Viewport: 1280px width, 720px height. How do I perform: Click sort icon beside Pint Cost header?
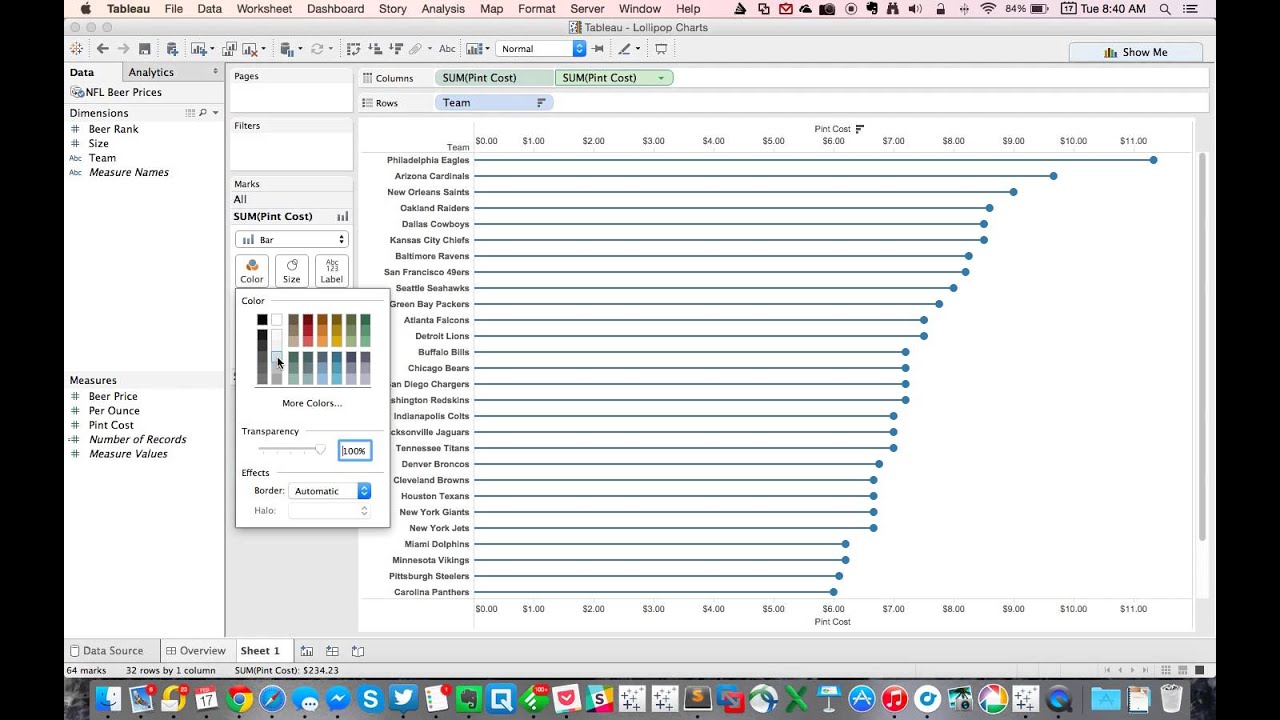click(x=860, y=129)
